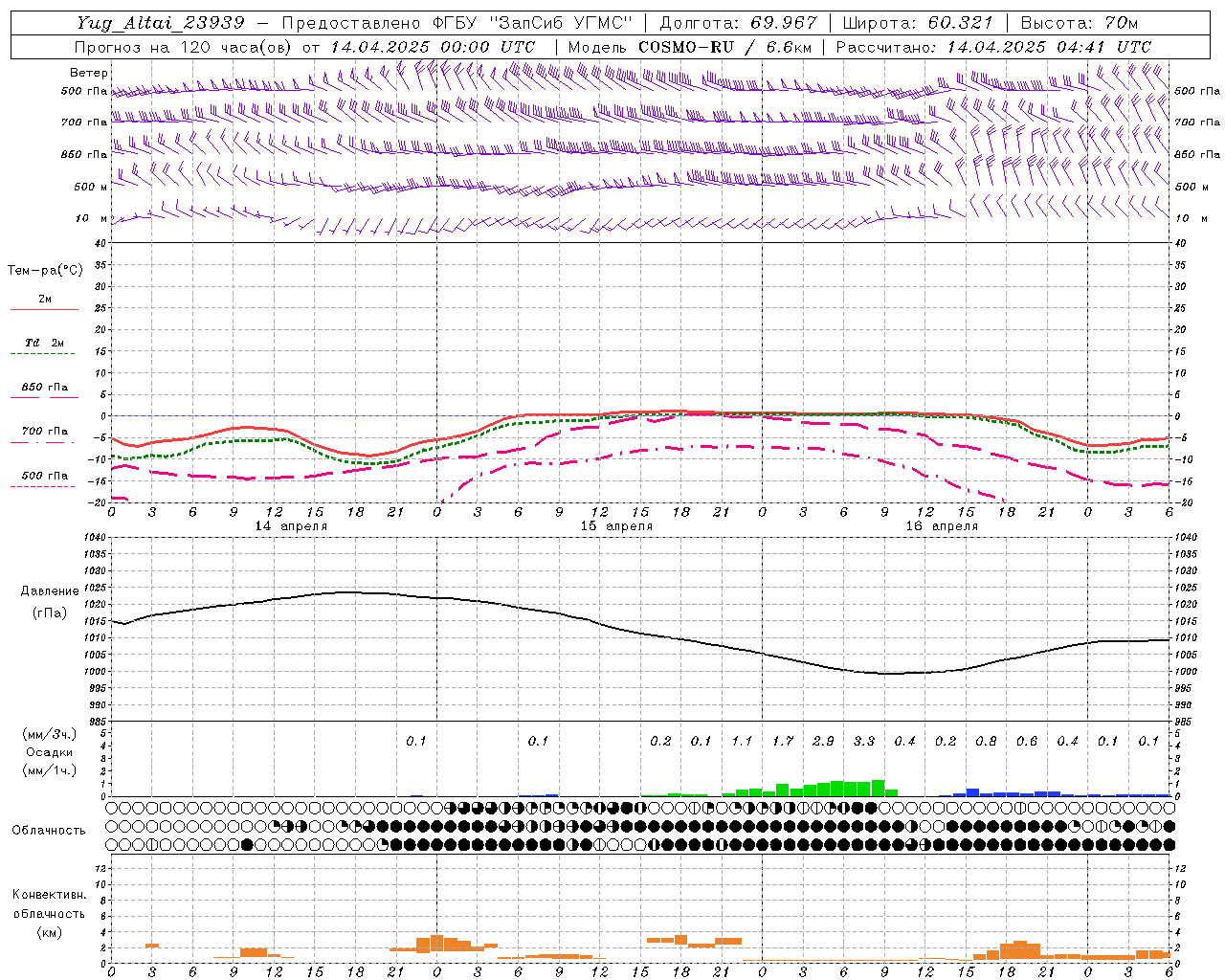Click the (мм/1ч.) unit label
The width and height of the screenshot is (1225, 980).
click(x=48, y=770)
